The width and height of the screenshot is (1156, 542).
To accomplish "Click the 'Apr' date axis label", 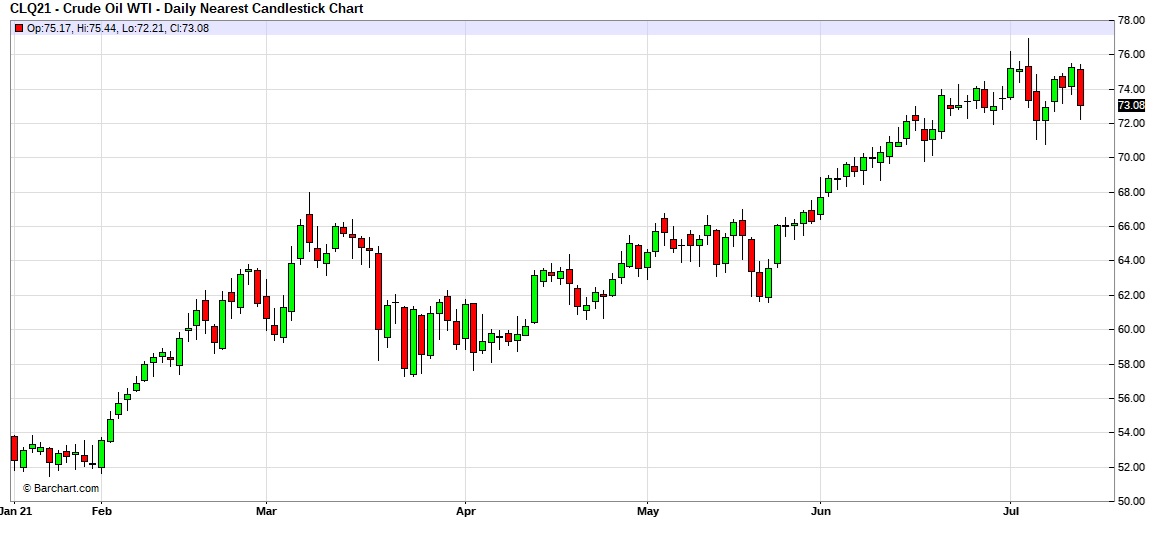I will tap(465, 510).
